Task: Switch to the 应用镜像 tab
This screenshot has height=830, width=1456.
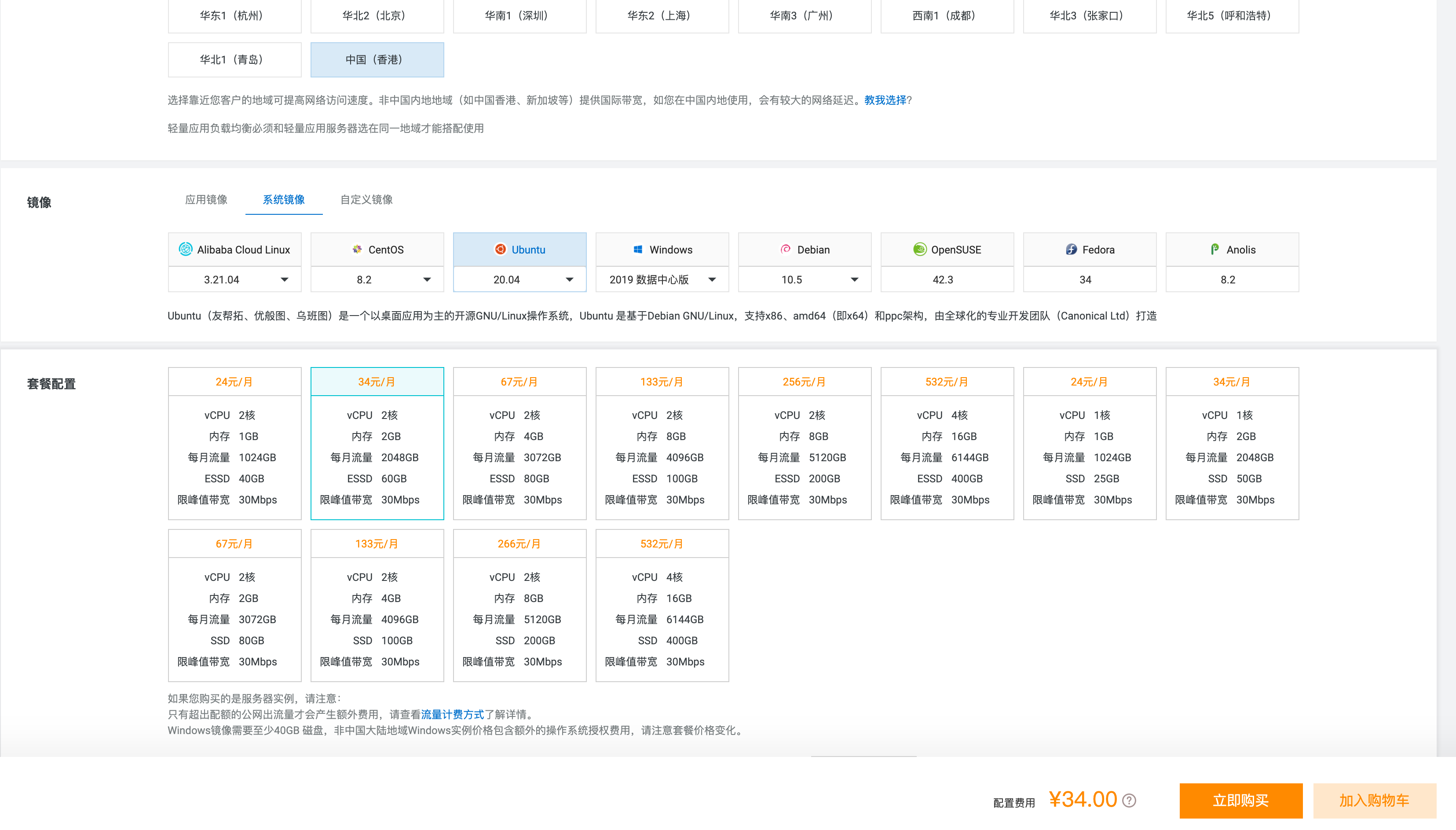Action: tap(206, 199)
